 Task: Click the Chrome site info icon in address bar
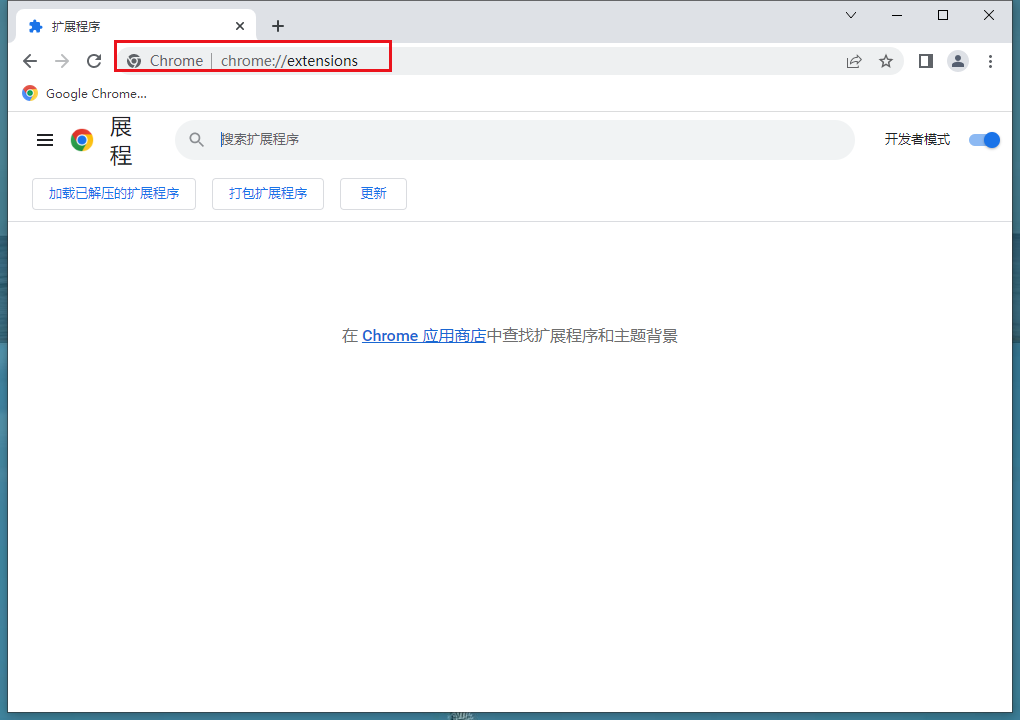[134, 61]
